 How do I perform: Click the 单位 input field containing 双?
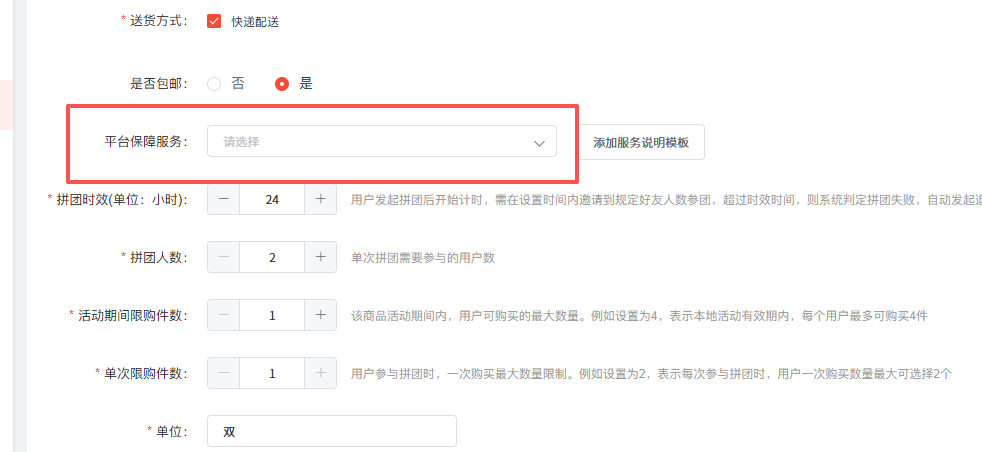[331, 431]
